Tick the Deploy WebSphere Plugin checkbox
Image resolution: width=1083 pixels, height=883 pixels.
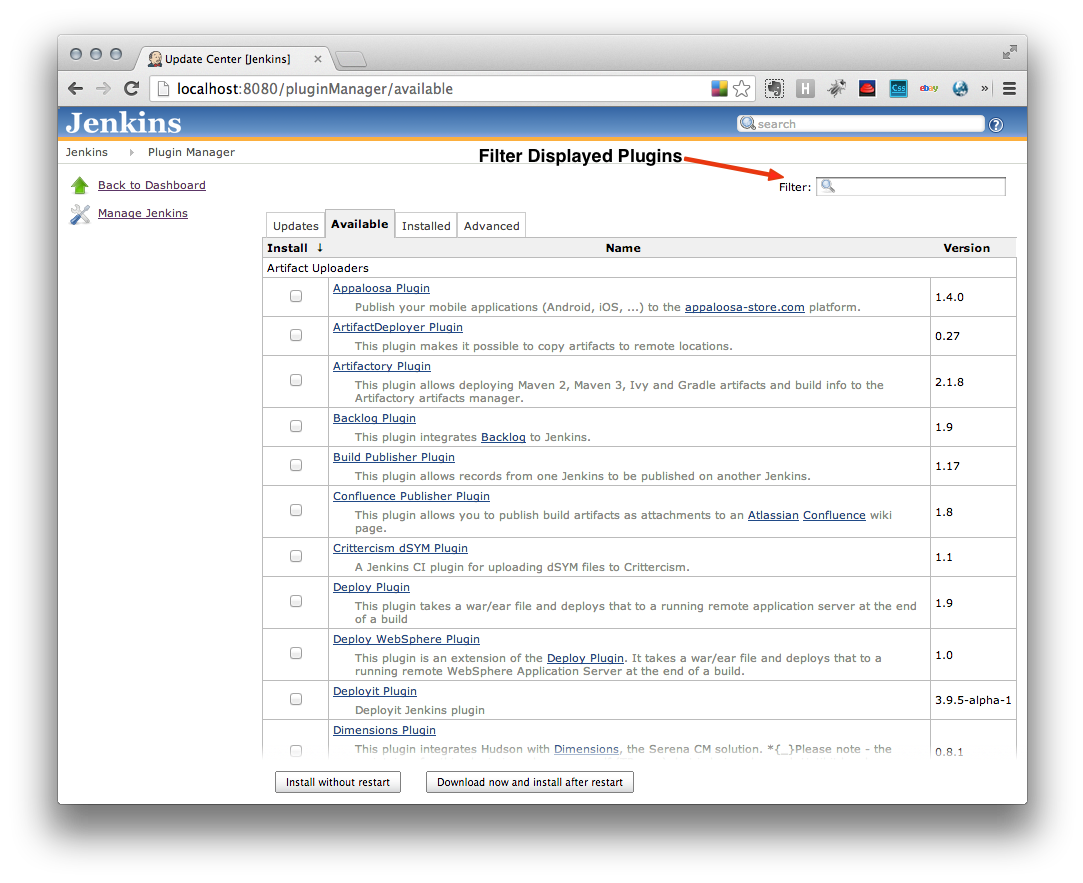(296, 653)
